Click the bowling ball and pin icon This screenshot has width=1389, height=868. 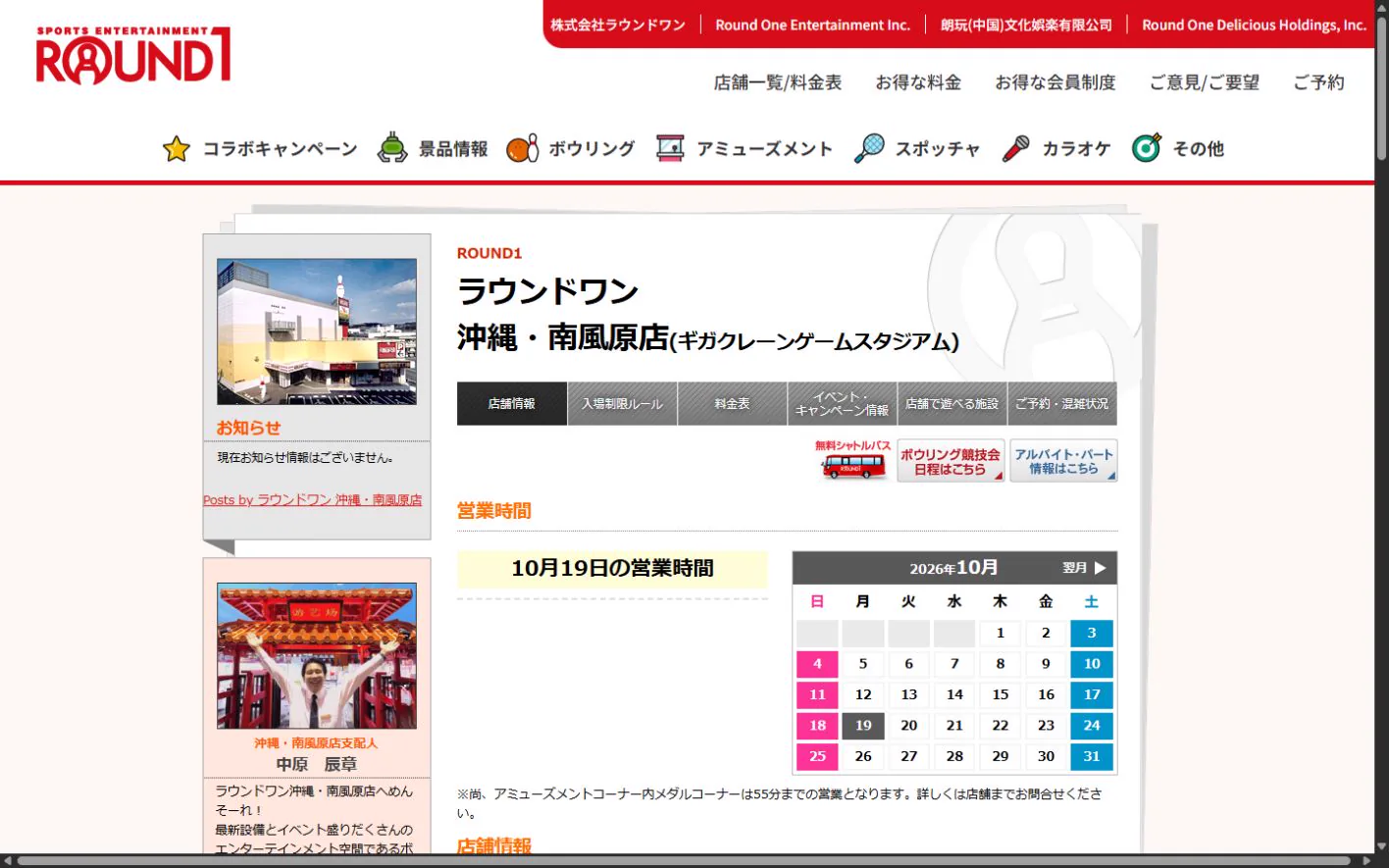pyautogui.click(x=522, y=148)
